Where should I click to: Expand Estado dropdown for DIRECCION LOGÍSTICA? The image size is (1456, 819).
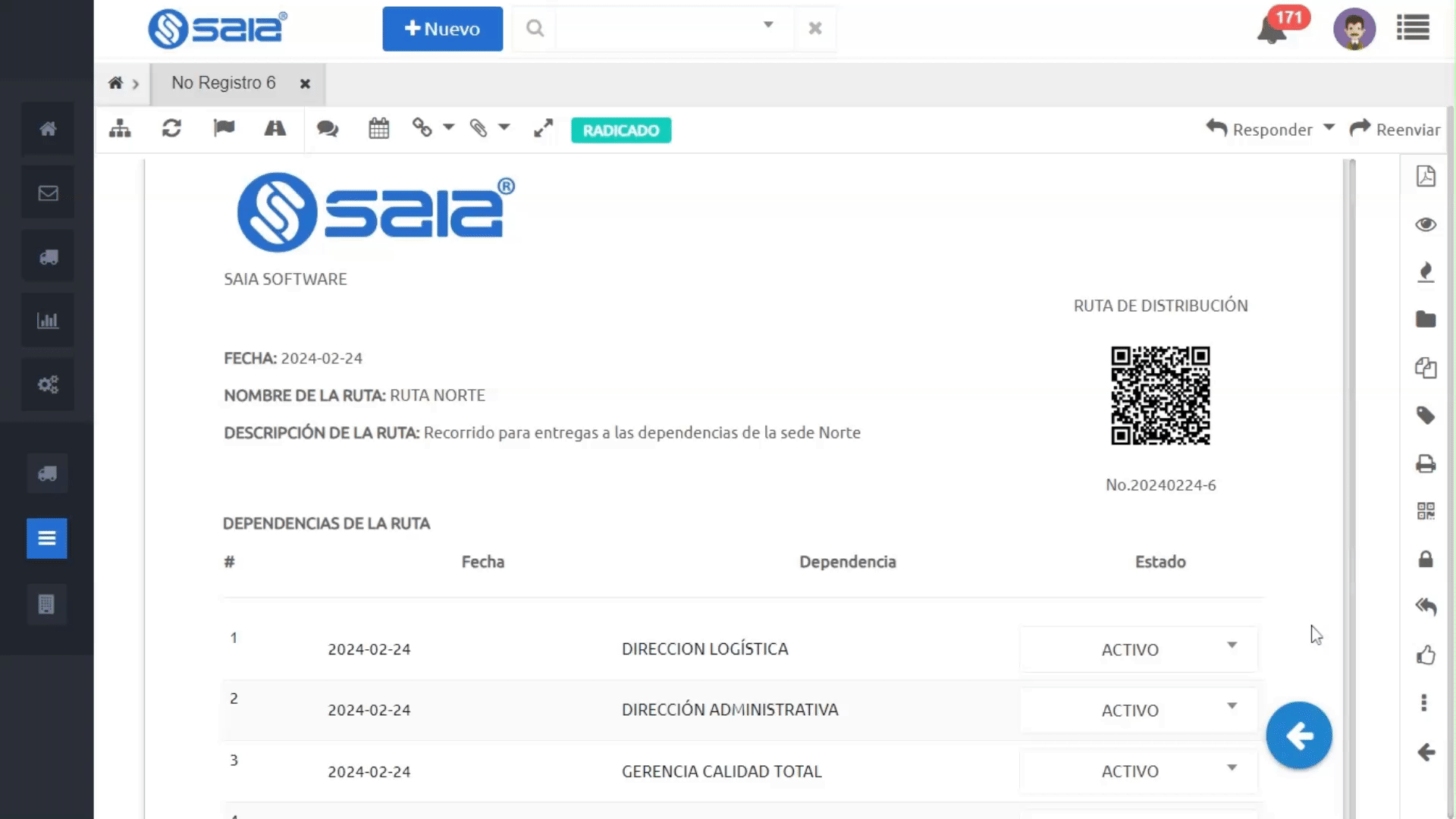point(1232,646)
